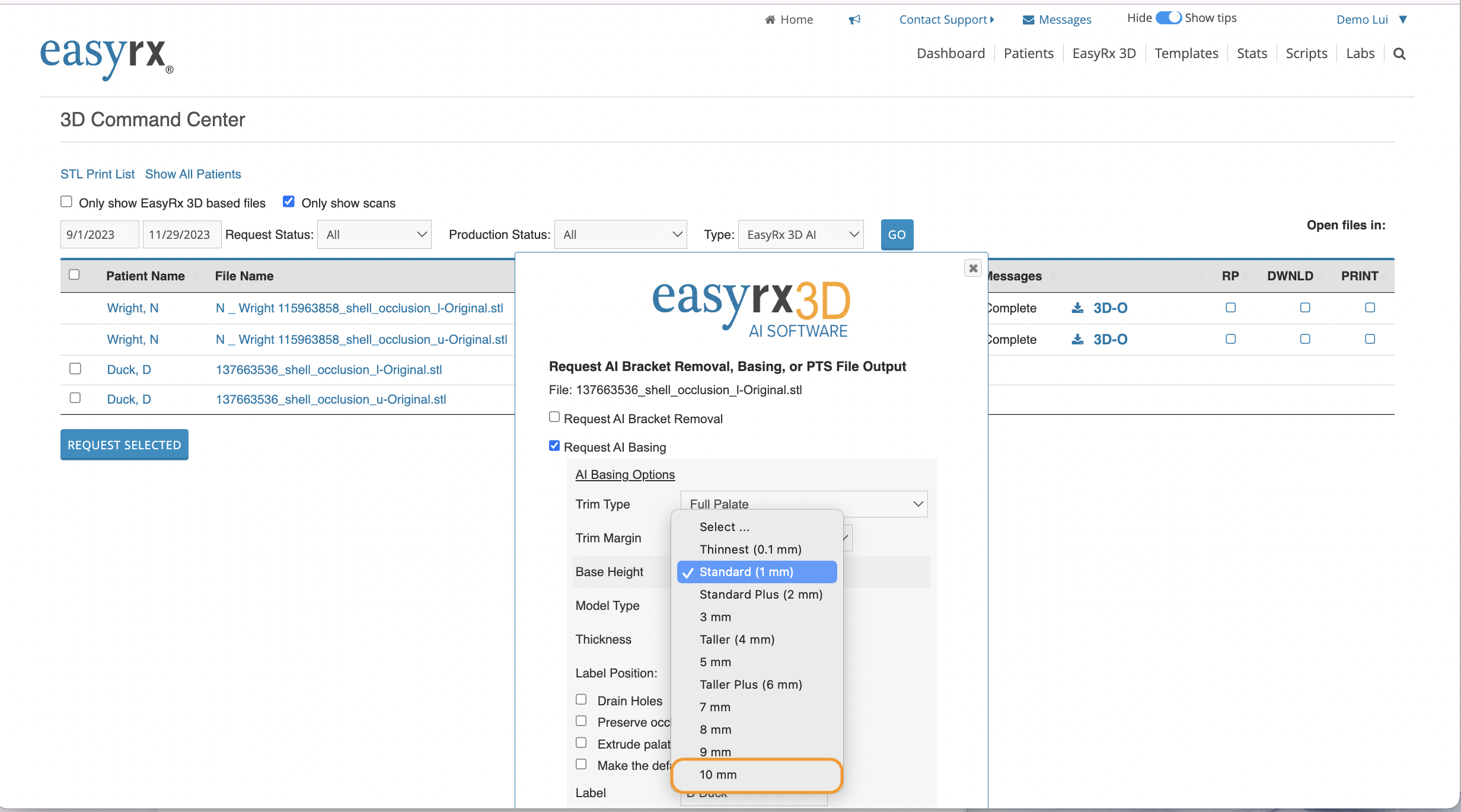The height and width of the screenshot is (812, 1461).
Task: Open Patients nav item
Action: [x=1029, y=53]
